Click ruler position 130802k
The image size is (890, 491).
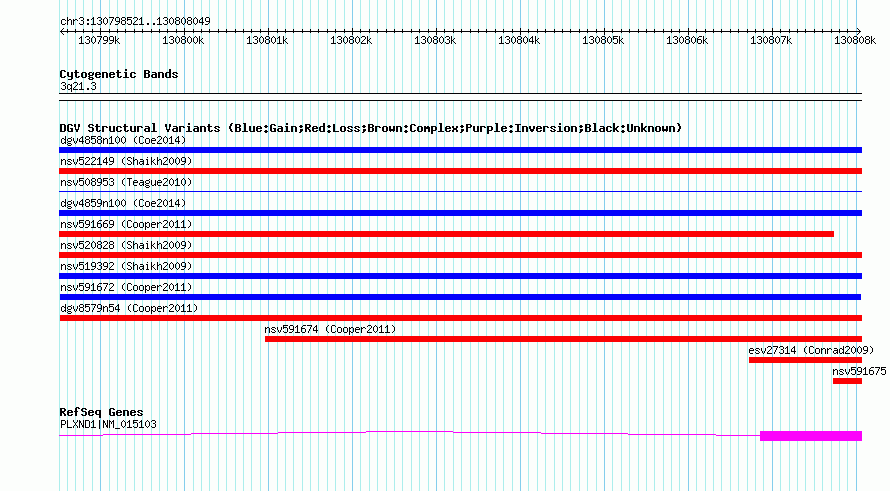[x=351, y=40]
